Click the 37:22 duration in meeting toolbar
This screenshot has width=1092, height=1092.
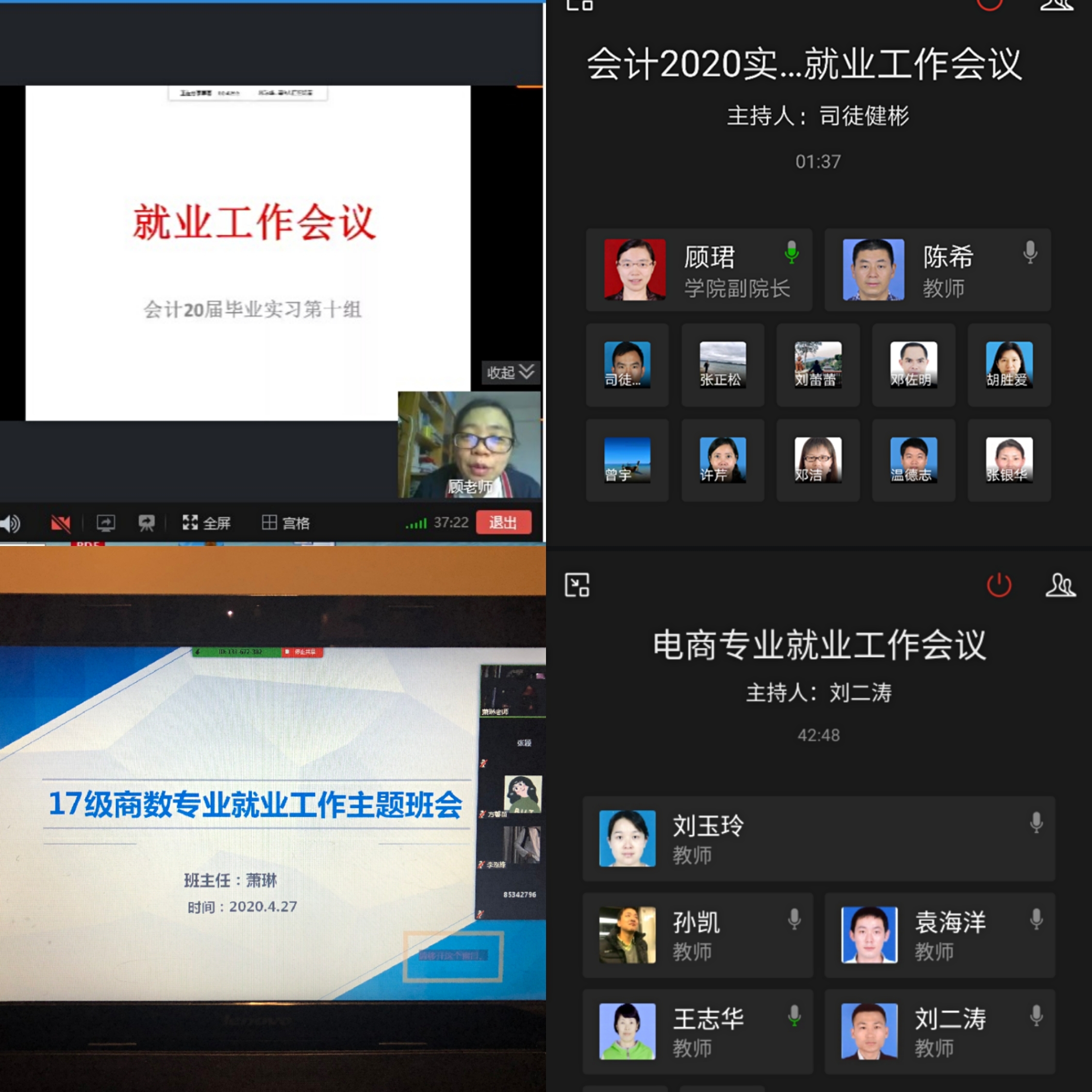(451, 523)
